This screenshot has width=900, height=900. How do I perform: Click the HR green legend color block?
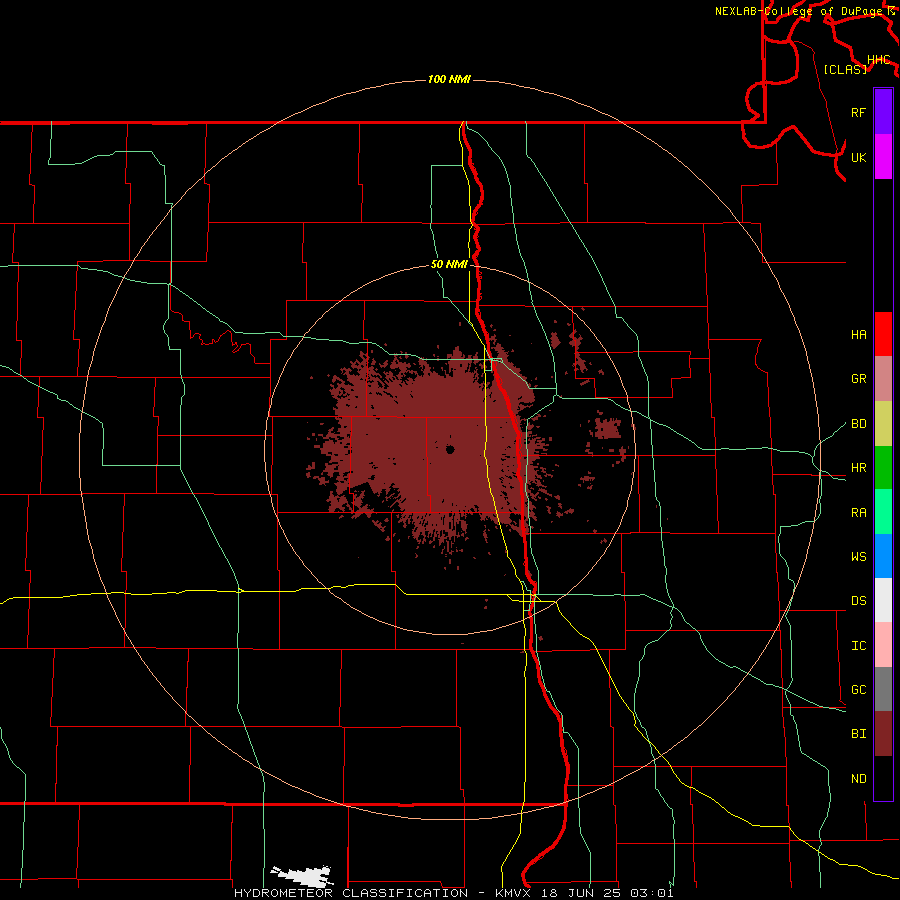pyautogui.click(x=883, y=468)
